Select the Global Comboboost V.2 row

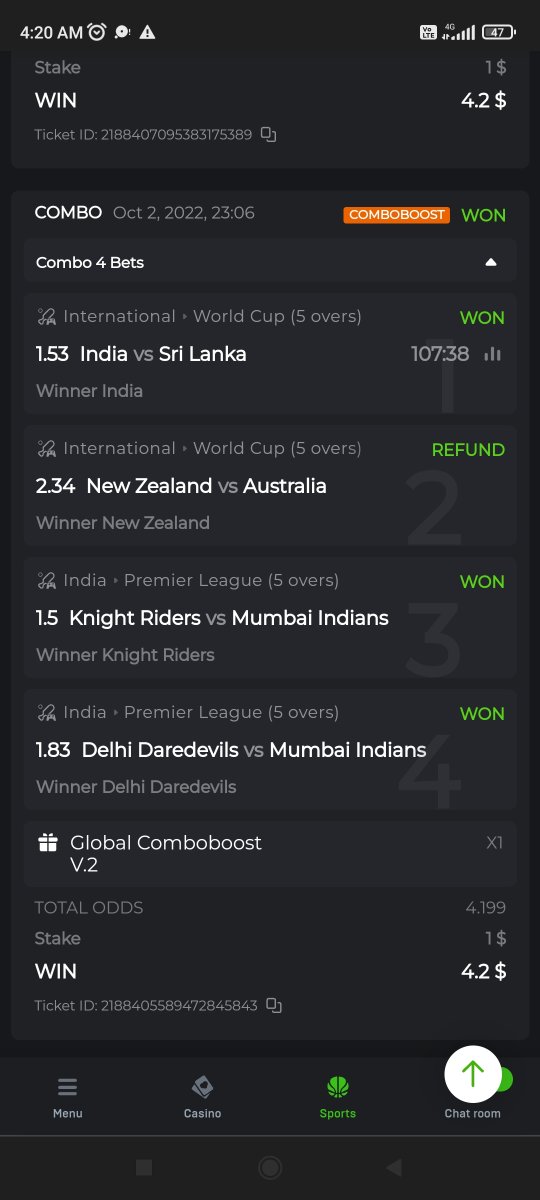270,854
